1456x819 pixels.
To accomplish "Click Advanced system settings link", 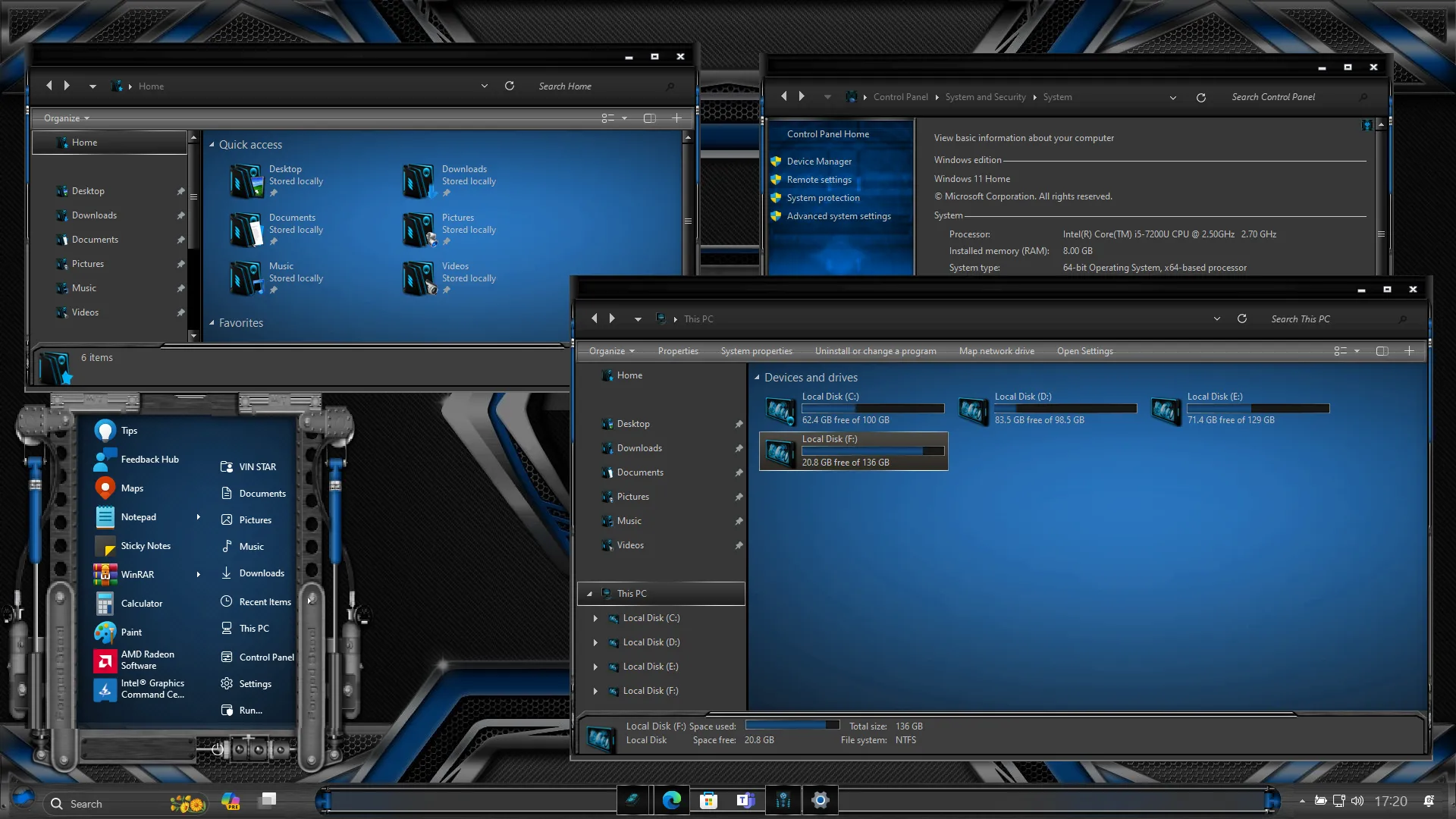I will pyautogui.click(x=839, y=216).
